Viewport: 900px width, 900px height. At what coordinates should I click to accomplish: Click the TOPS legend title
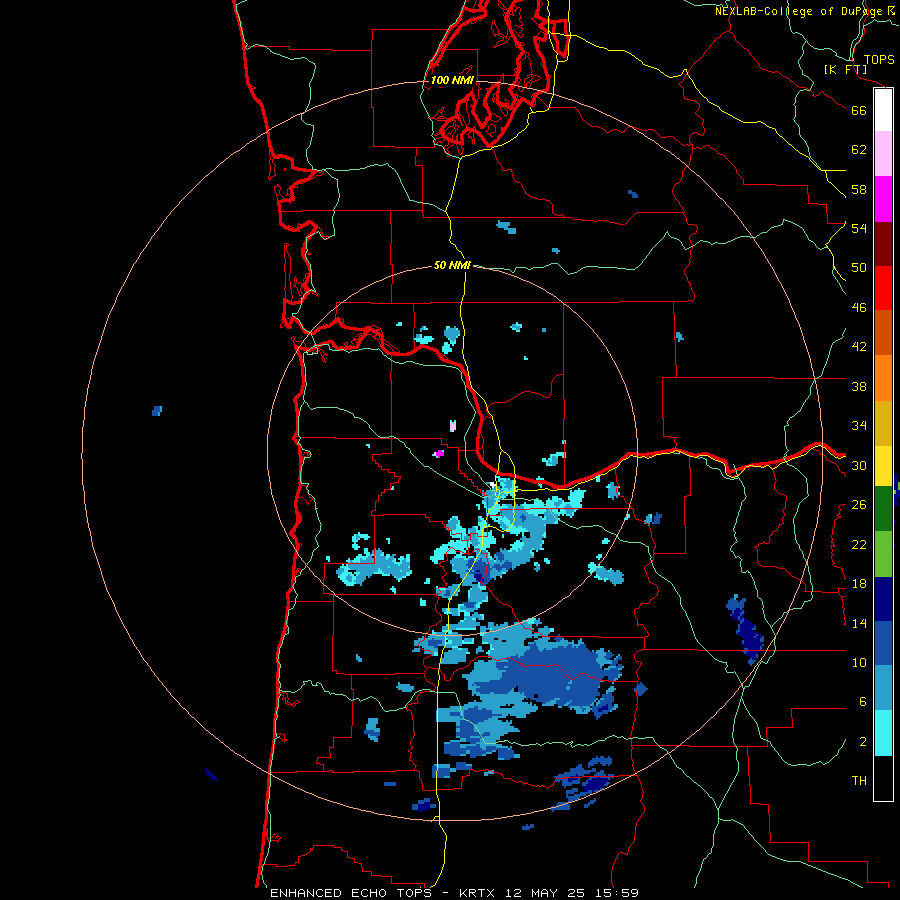pos(879,60)
